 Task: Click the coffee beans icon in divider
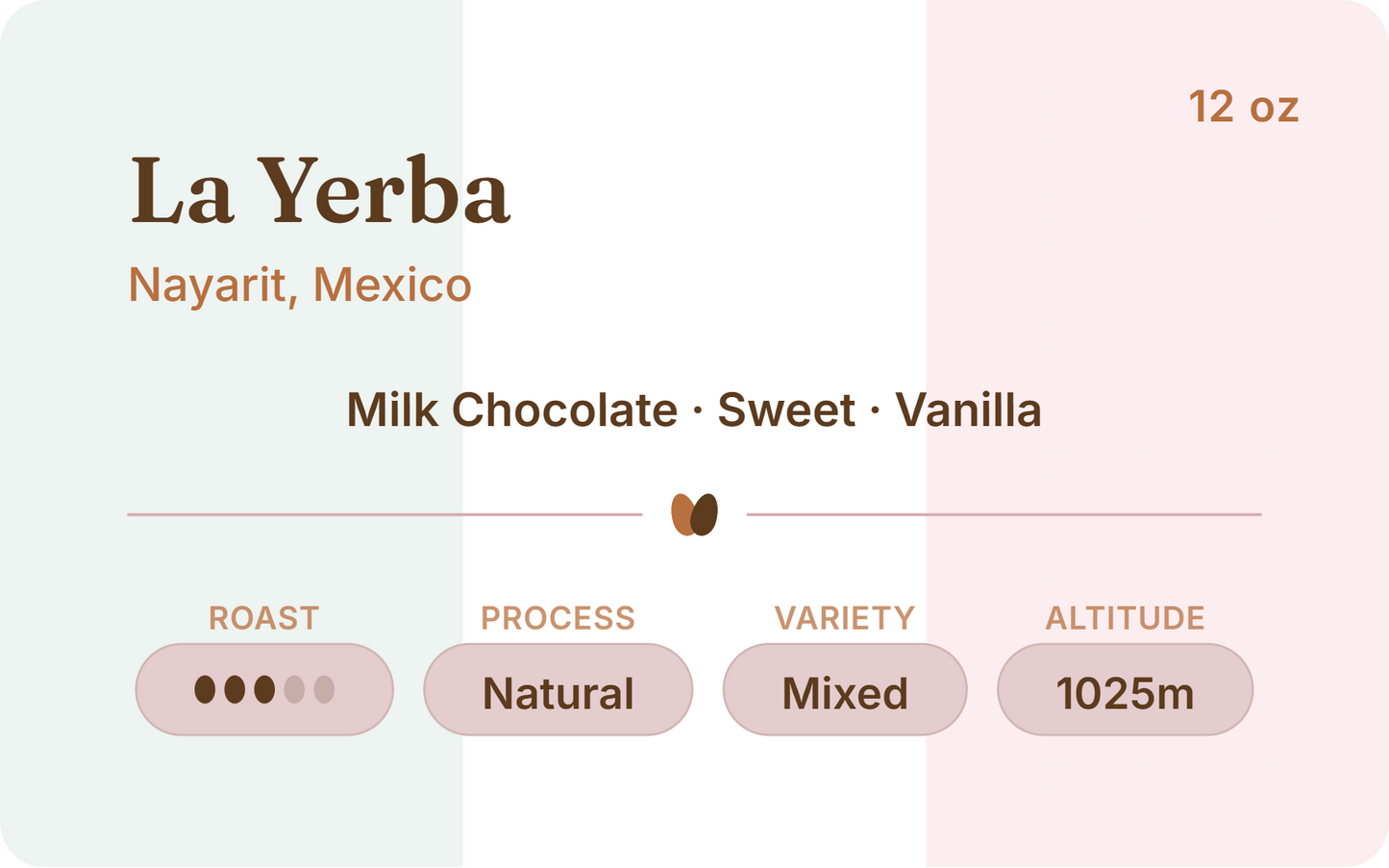(694, 515)
